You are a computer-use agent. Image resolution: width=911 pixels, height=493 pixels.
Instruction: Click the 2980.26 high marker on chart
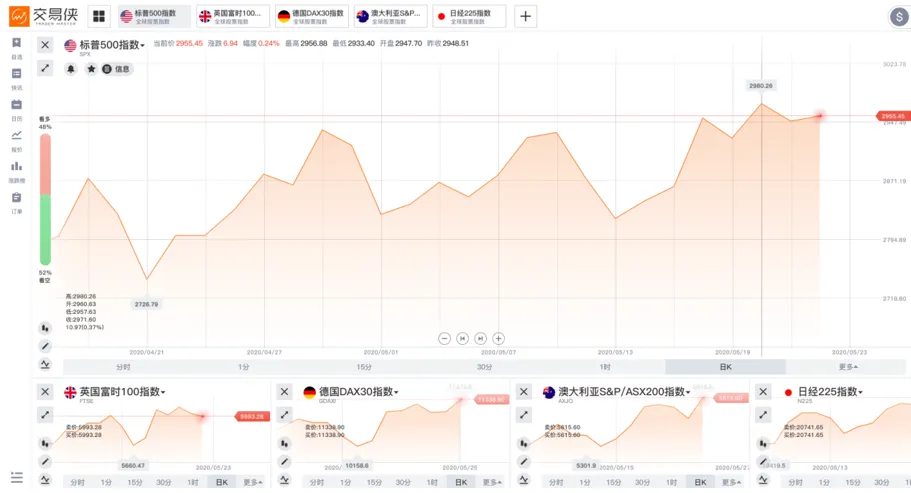761,86
